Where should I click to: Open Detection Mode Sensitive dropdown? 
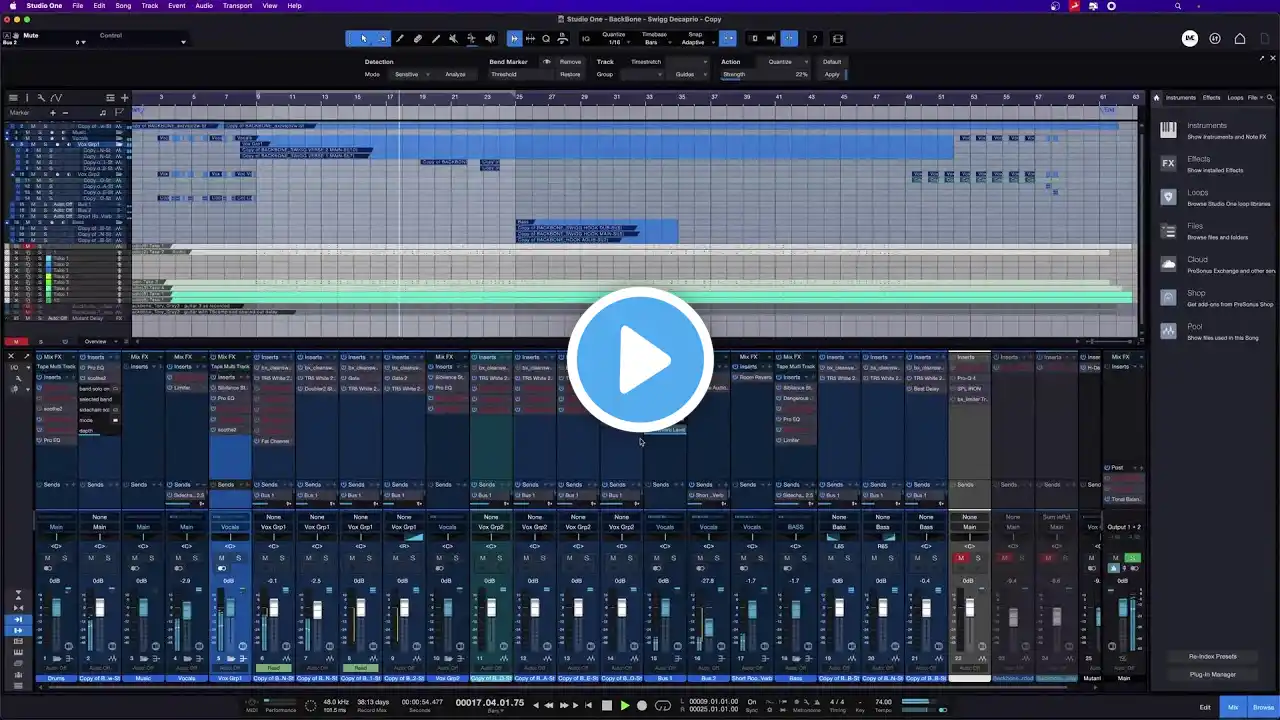pos(411,74)
